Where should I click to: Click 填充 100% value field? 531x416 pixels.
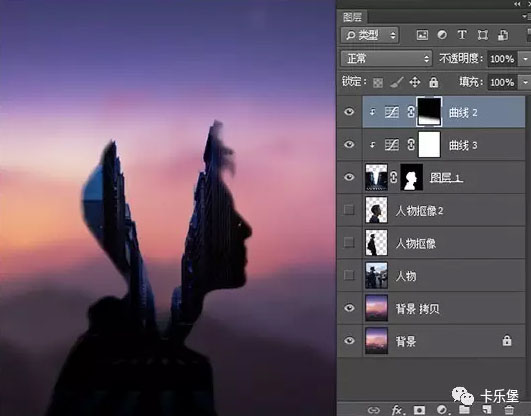(x=503, y=82)
